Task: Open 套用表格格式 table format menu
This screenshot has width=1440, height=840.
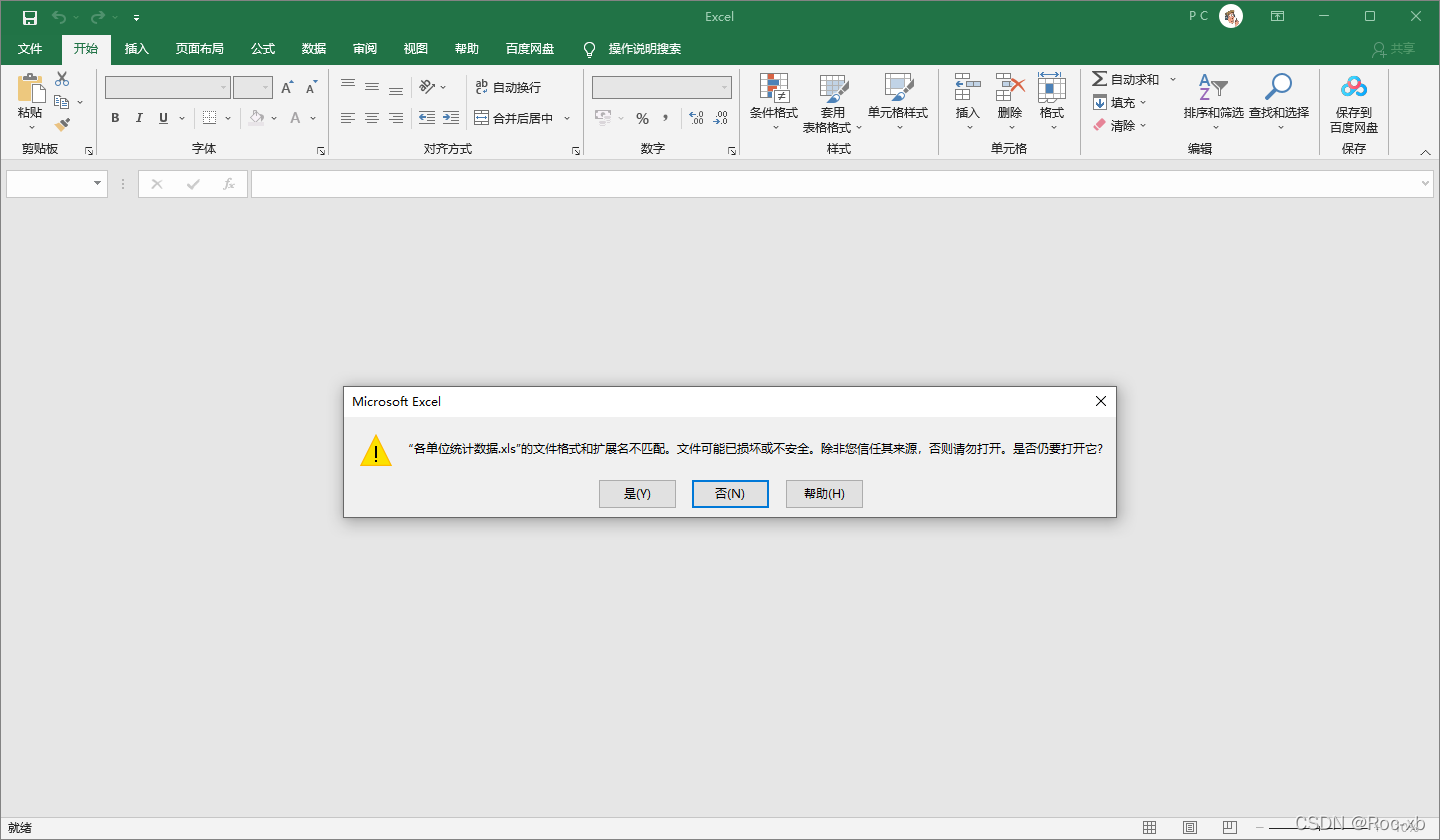Action: (x=832, y=102)
